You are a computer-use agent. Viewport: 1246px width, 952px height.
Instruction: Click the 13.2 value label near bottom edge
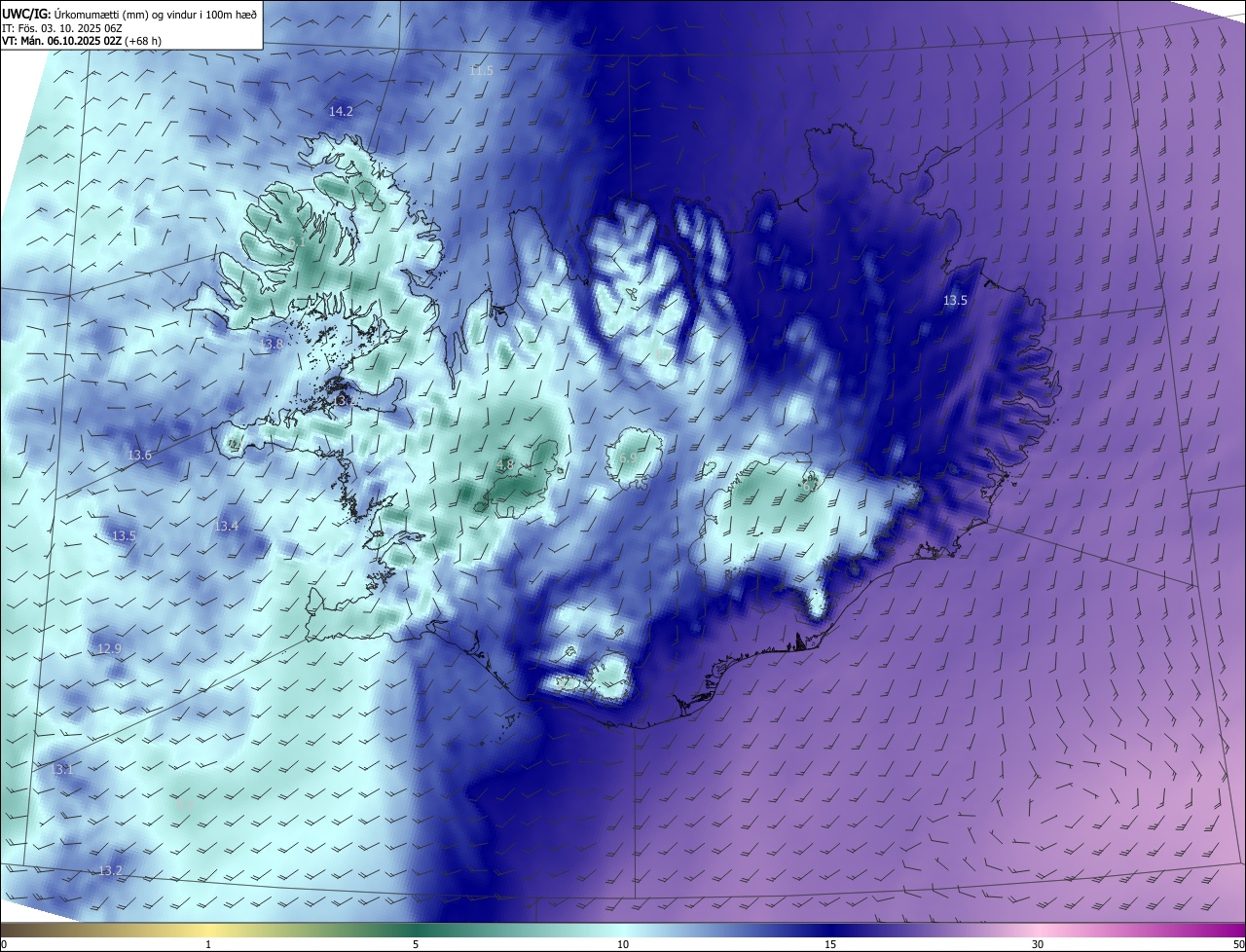(110, 871)
